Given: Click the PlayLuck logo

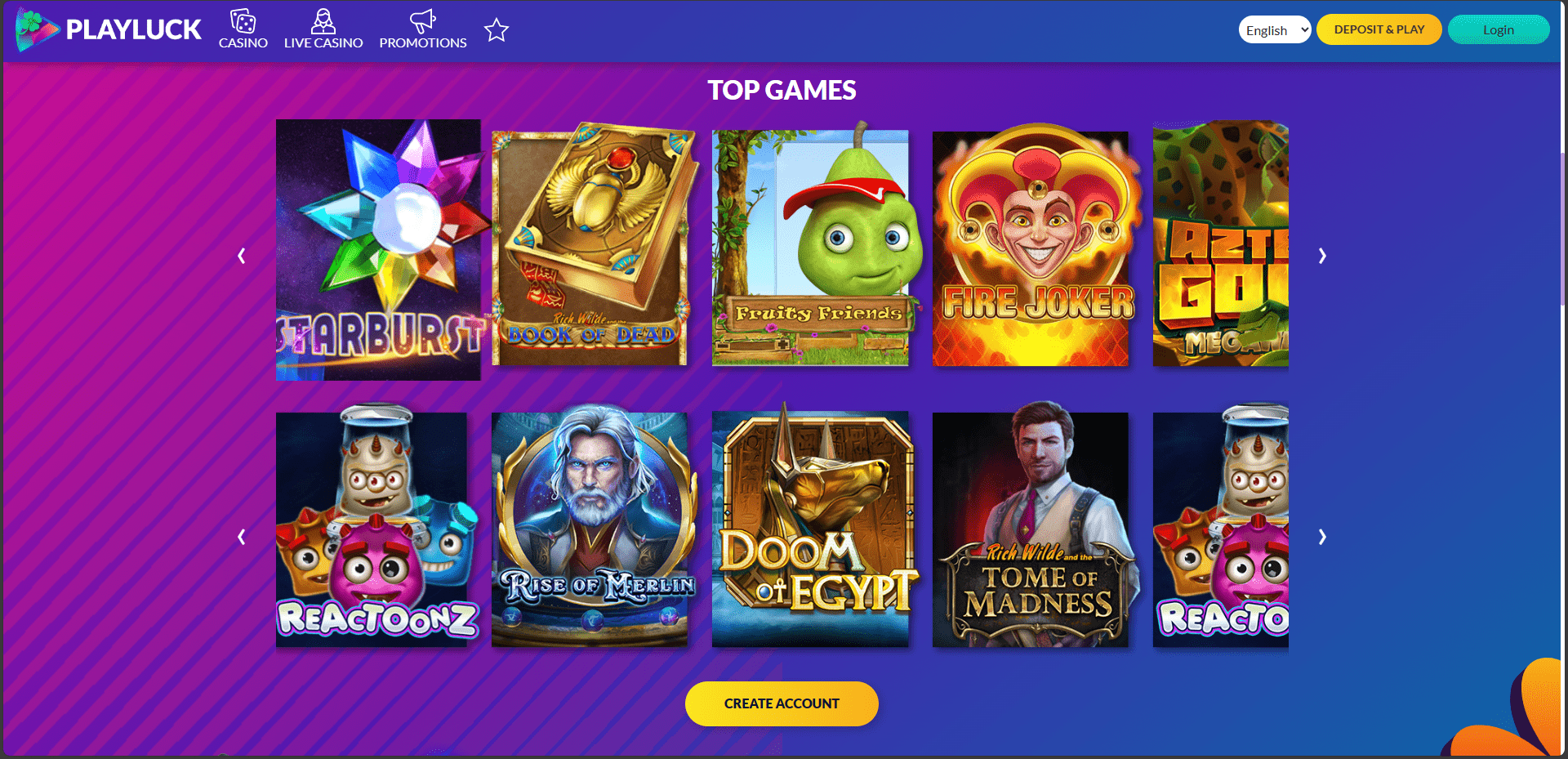Looking at the screenshot, I should (x=109, y=29).
